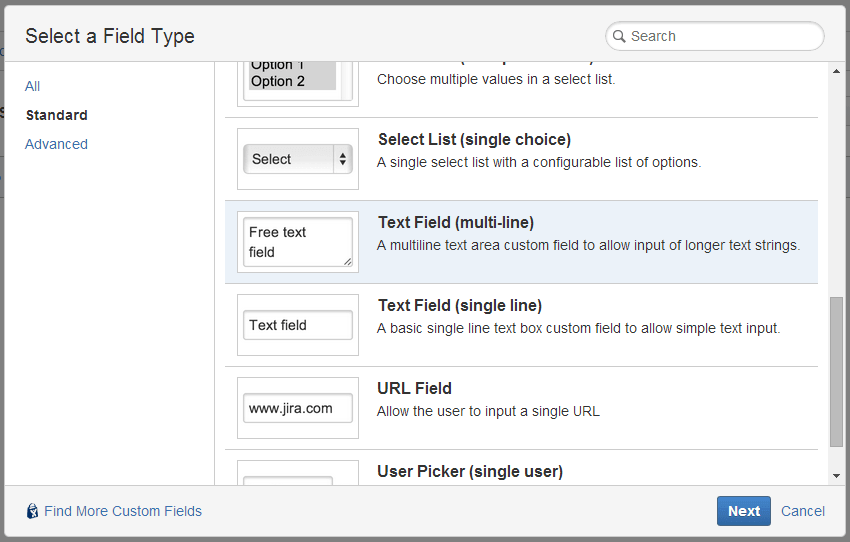Choose the URL Field title
Screen dimensions: 850x542
point(414,388)
